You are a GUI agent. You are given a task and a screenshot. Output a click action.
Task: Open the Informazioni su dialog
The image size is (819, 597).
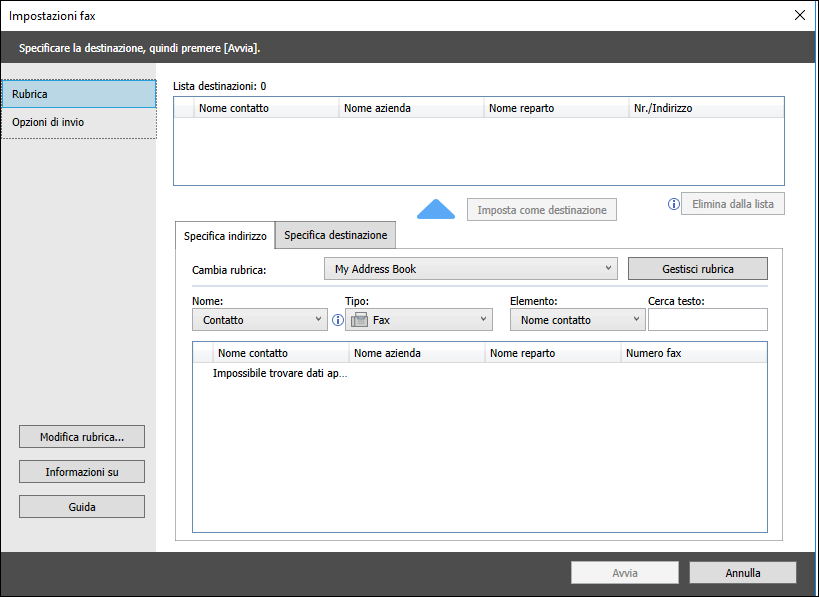(x=82, y=472)
